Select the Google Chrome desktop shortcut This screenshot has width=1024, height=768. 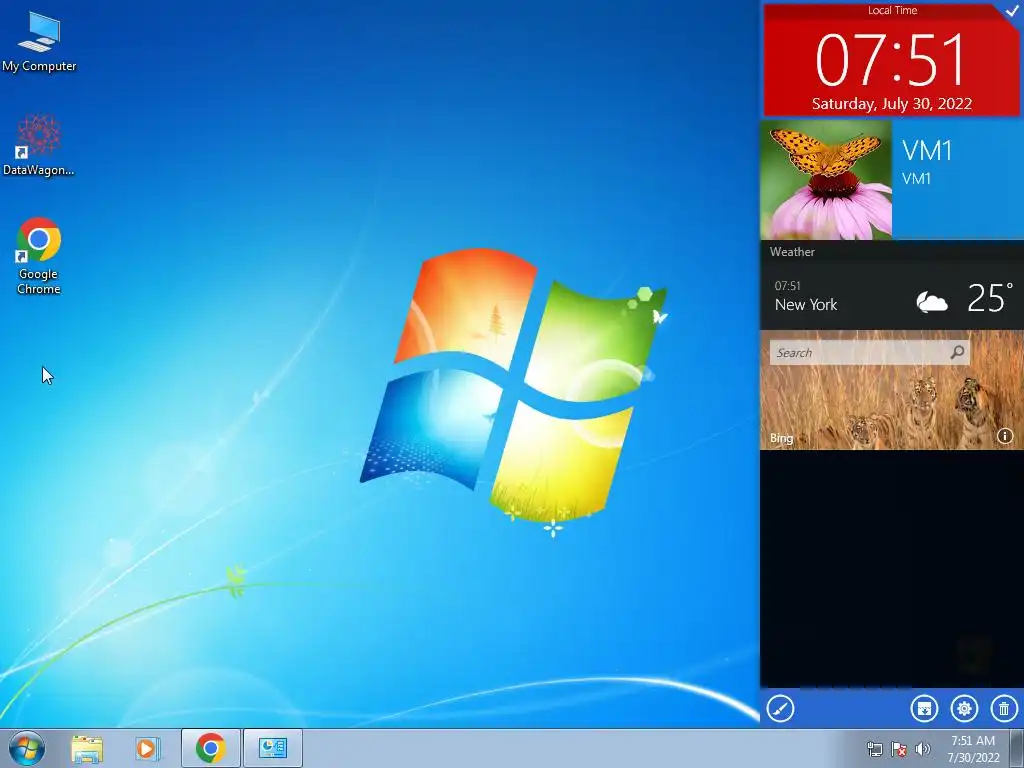pos(39,256)
